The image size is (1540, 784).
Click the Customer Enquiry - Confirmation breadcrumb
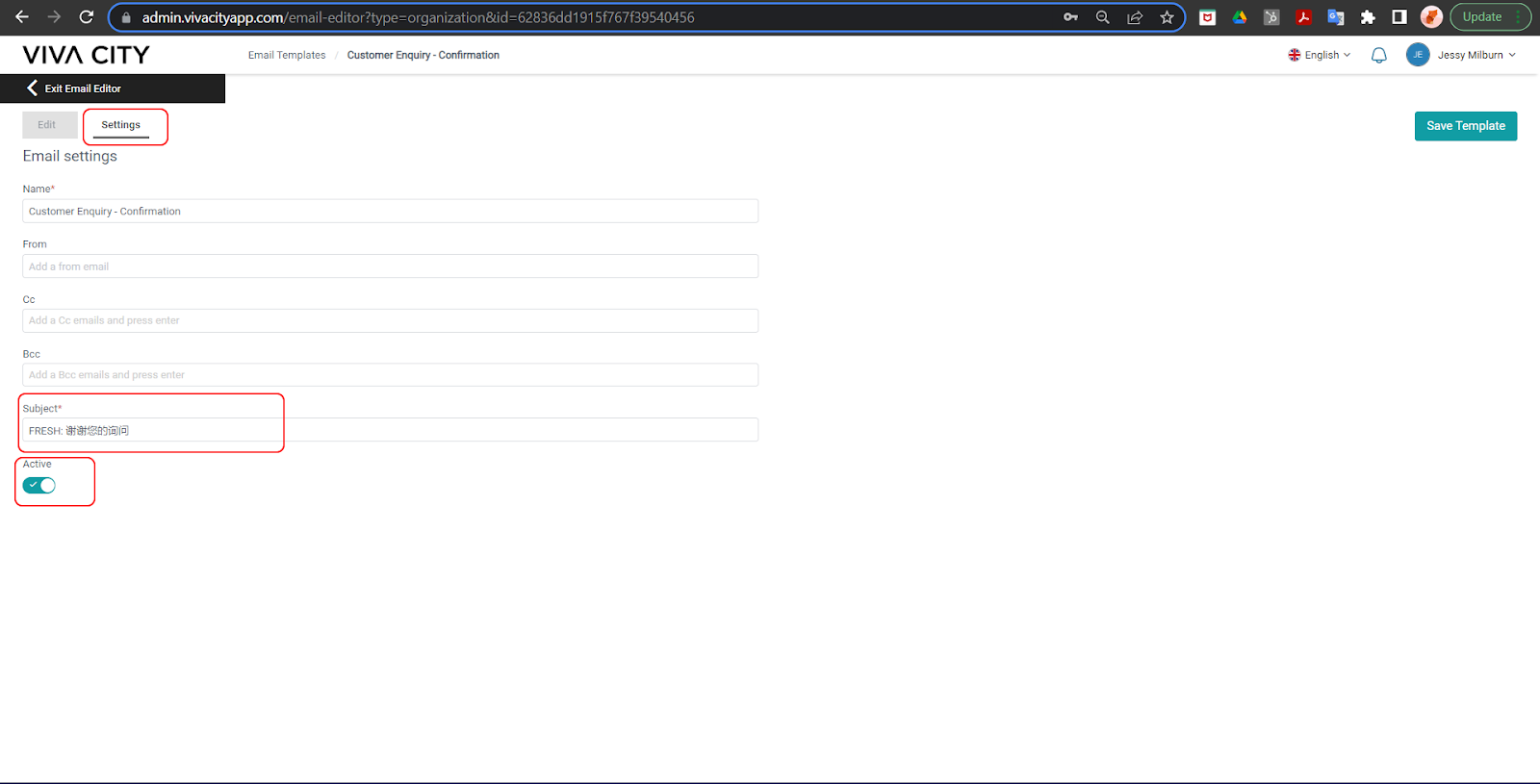423,55
